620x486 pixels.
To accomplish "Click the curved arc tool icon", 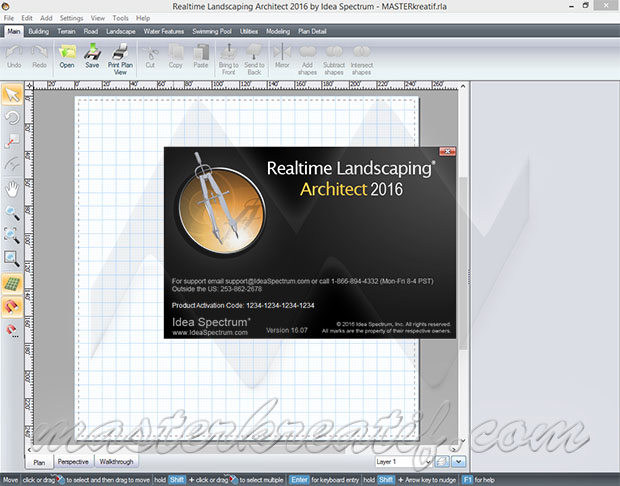I will [12, 164].
